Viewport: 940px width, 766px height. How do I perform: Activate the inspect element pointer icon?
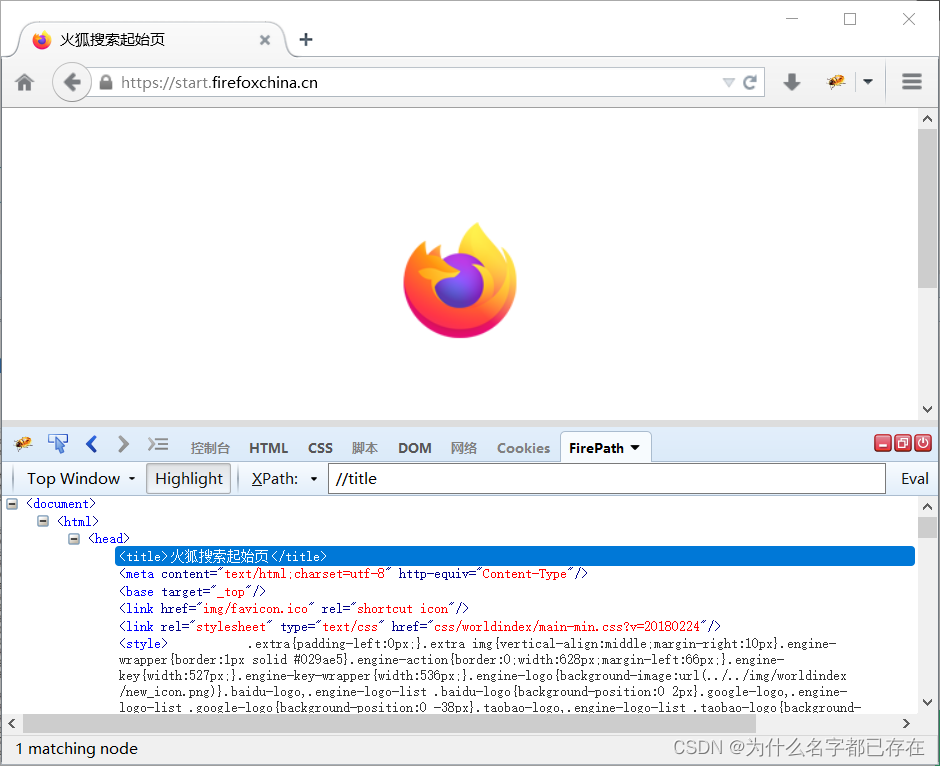tap(58, 444)
